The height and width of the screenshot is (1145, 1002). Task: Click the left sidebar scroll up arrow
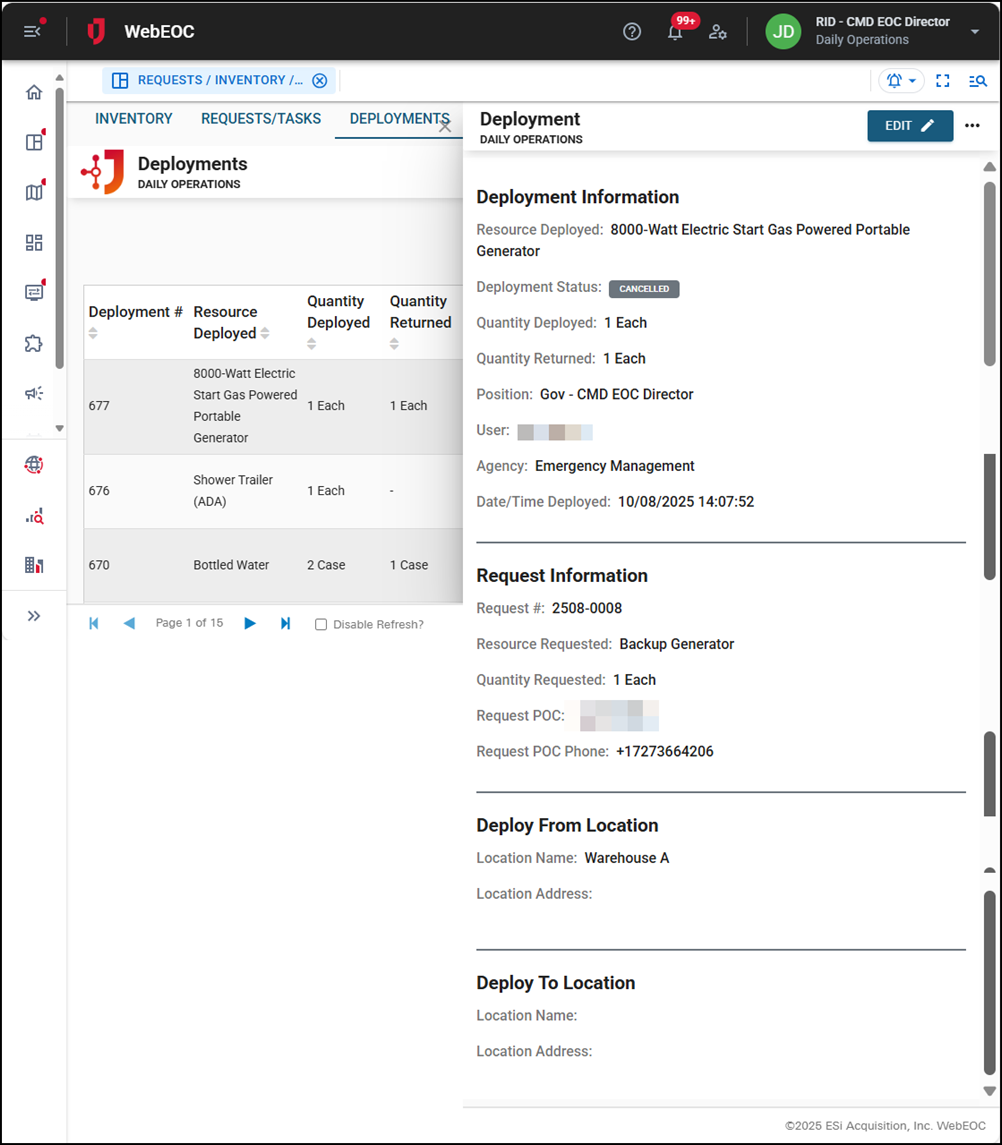(59, 77)
